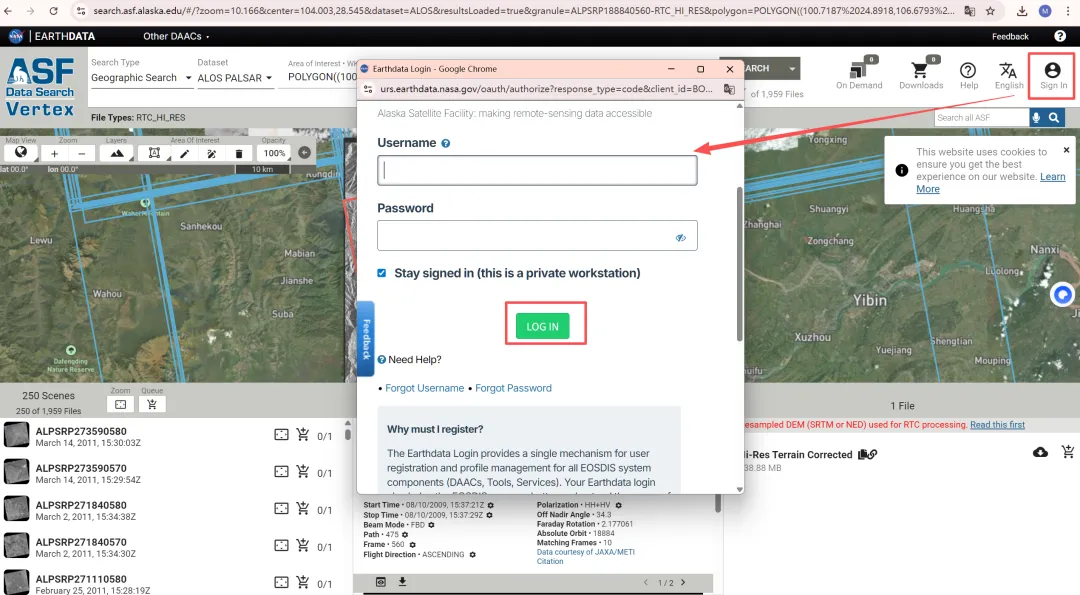Open the Opacity 100% dropdown
Viewport: 1080px width, 595px height.
275,153
